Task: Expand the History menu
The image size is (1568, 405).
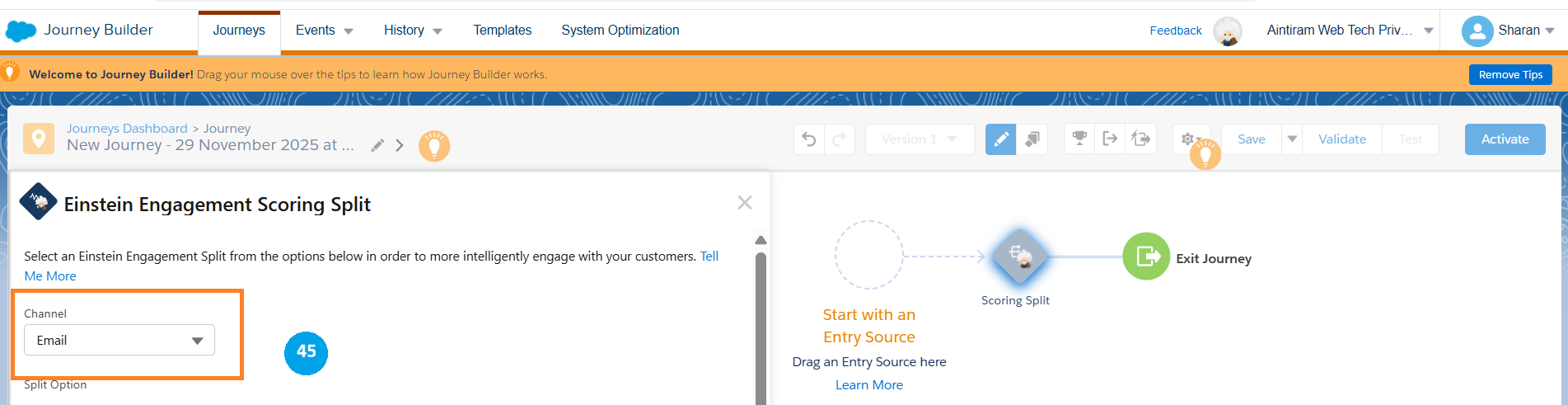Action: 412,31
